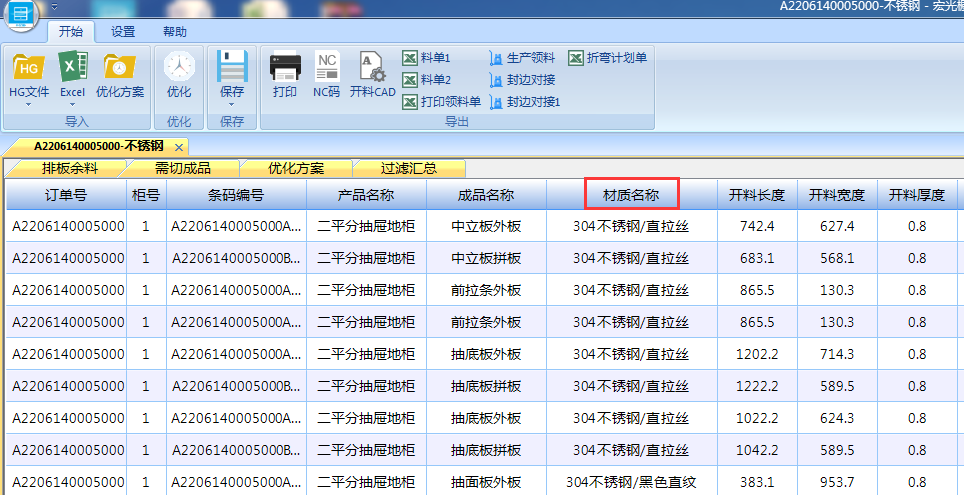Export 料单2 to Excel
The height and width of the screenshot is (495, 964).
(x=427, y=80)
